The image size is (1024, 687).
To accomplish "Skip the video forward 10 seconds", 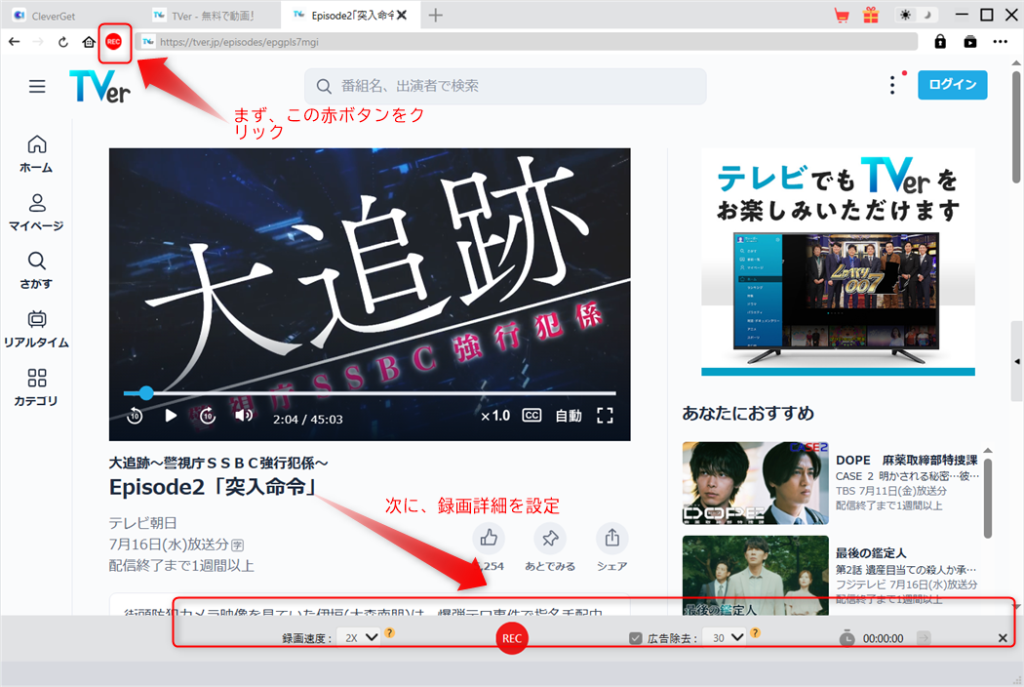I will (208, 416).
